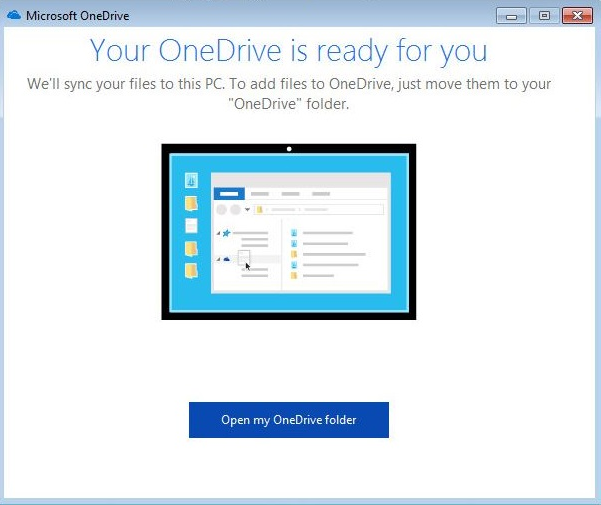
Task: Minimize the Microsoft OneDrive window
Action: pyautogui.click(x=511, y=15)
